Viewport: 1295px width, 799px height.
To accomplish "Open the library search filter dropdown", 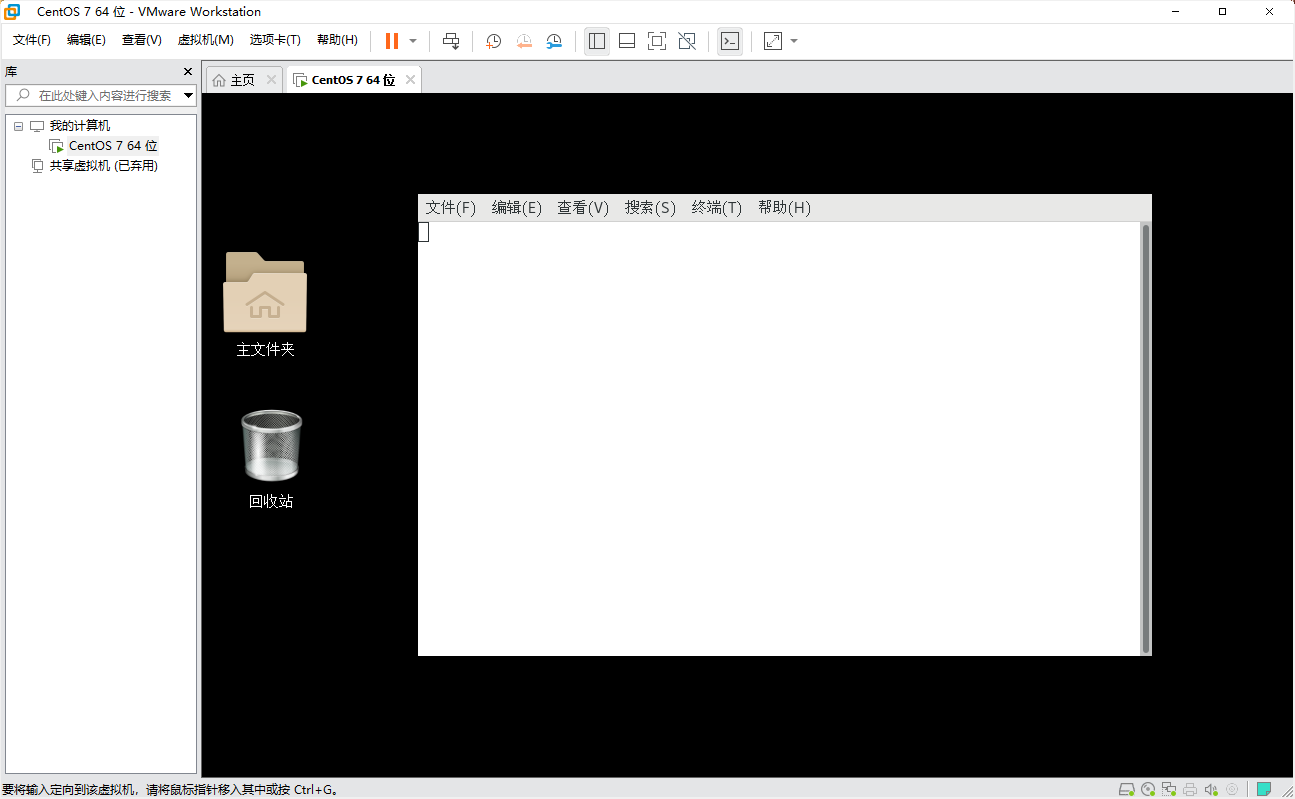I will 189,96.
